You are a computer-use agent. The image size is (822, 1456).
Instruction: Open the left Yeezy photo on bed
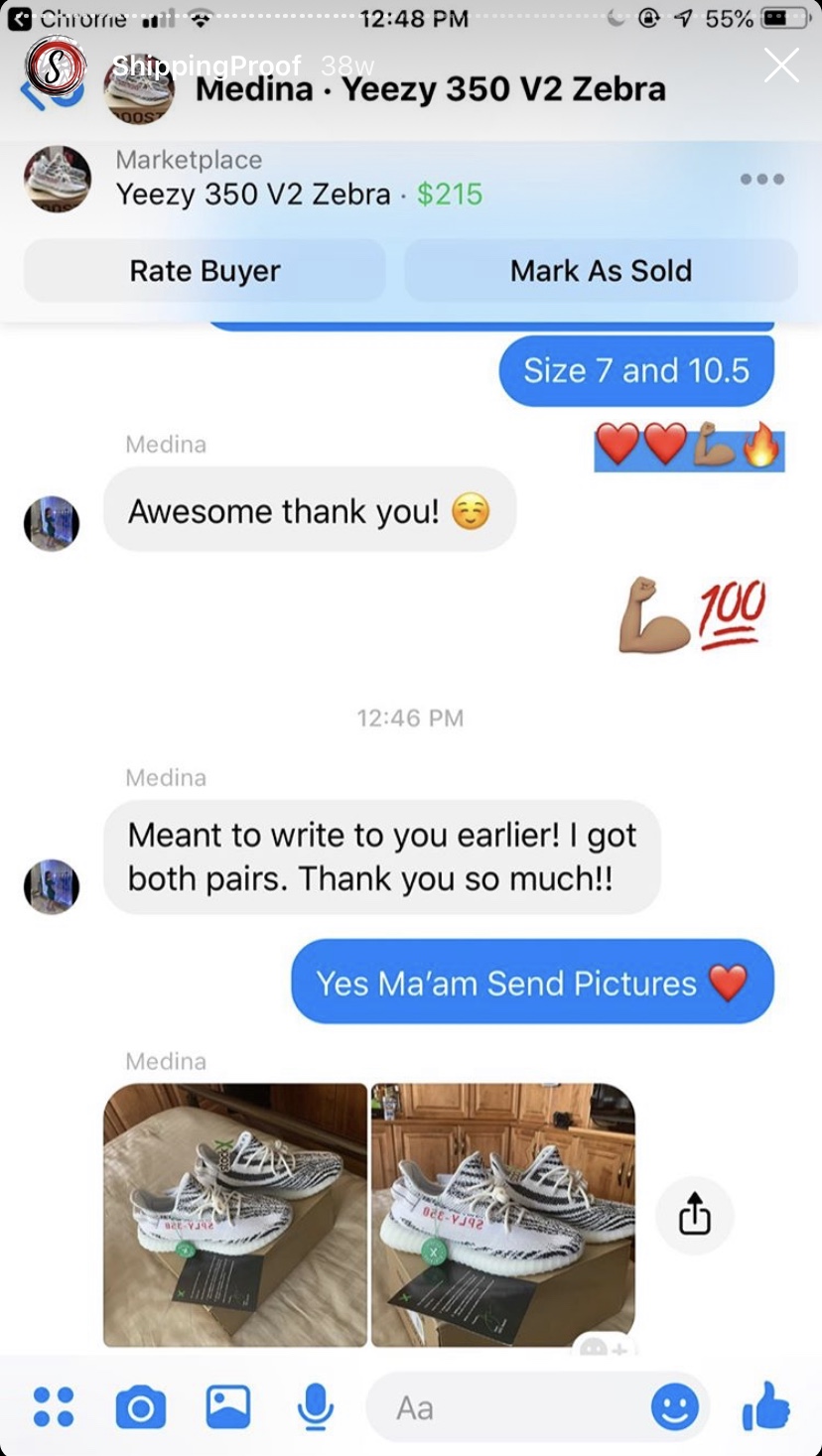(x=235, y=1215)
